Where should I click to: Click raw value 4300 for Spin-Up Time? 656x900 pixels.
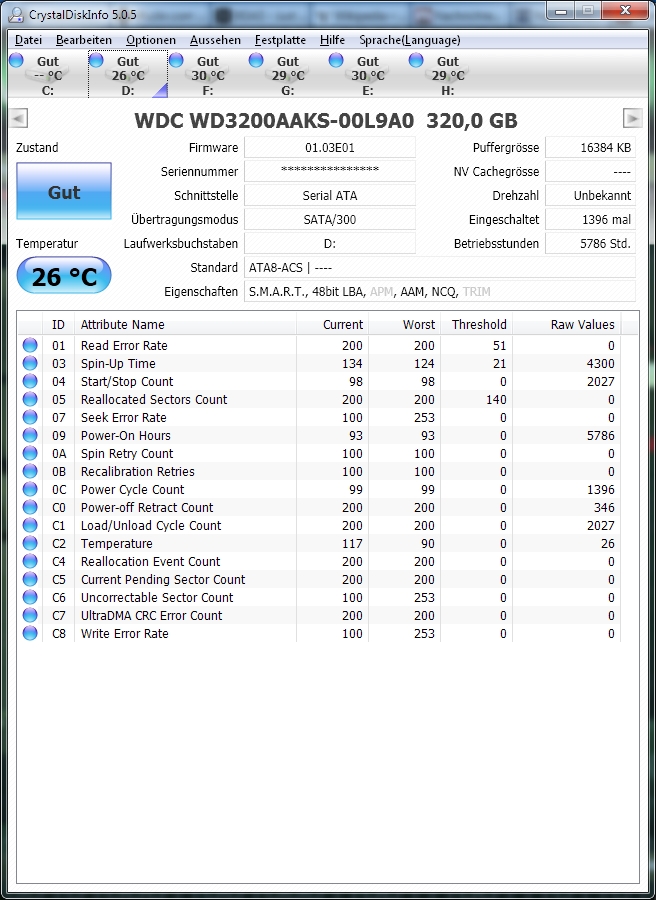[600, 363]
